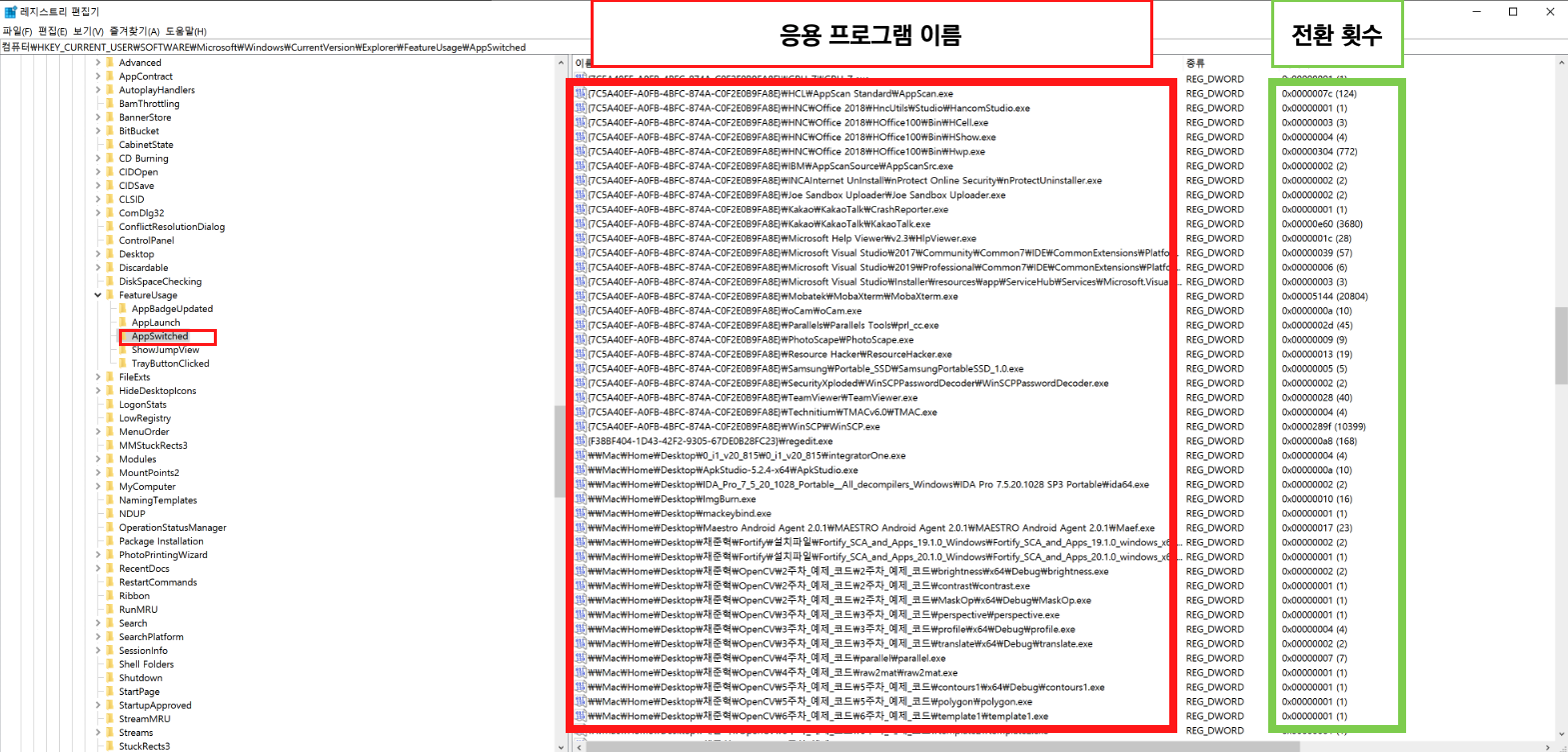Click DWORD icon of the MobaXterm.exe entry
The image size is (1568, 752).
580,297
